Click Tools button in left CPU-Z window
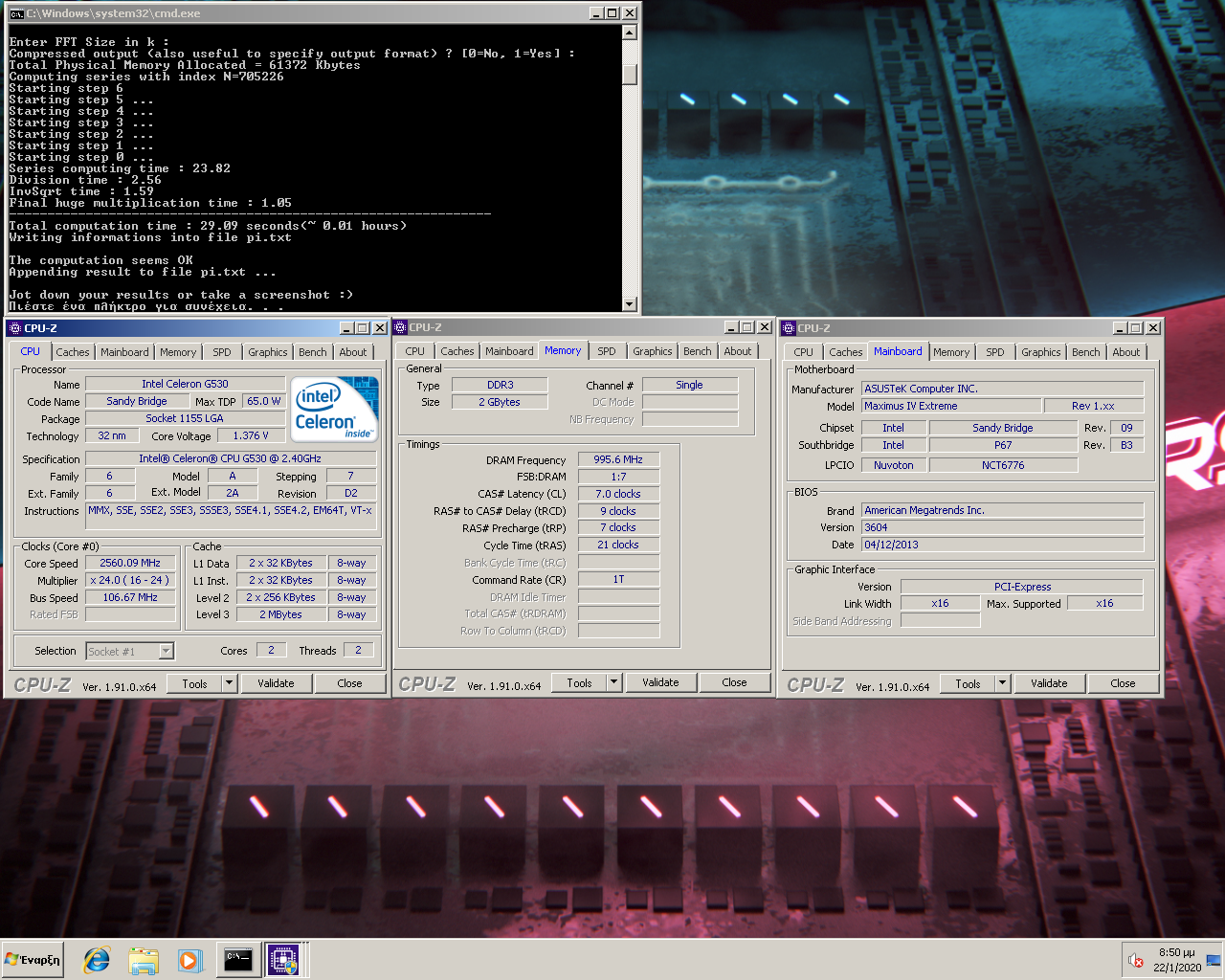1225x980 pixels. click(195, 683)
